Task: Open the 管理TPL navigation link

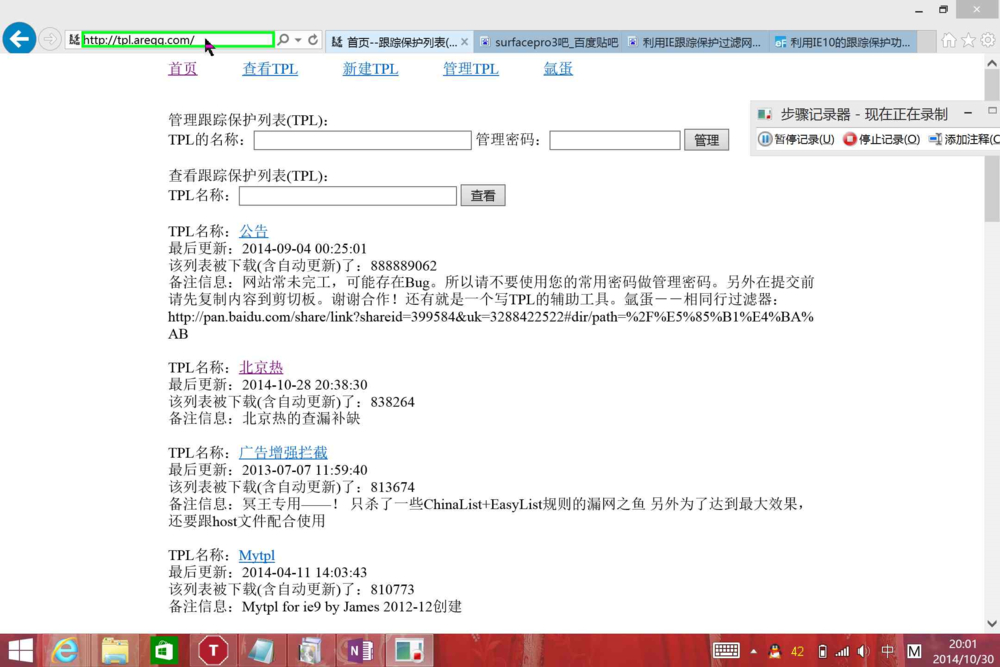Action: (x=471, y=68)
